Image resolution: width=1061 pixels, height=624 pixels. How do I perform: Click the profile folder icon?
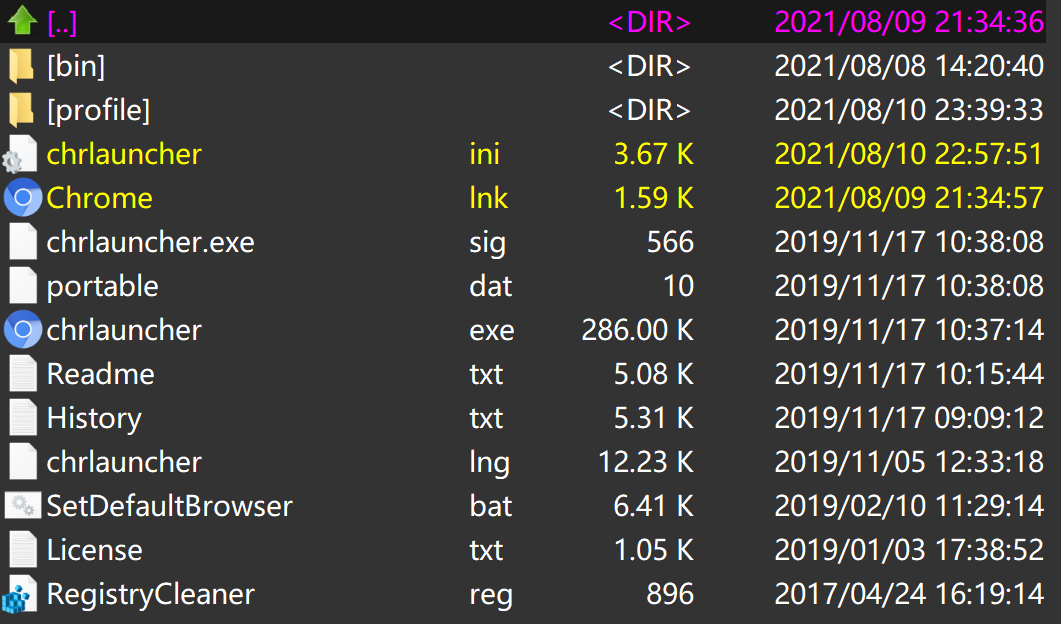pyautogui.click(x=22, y=110)
